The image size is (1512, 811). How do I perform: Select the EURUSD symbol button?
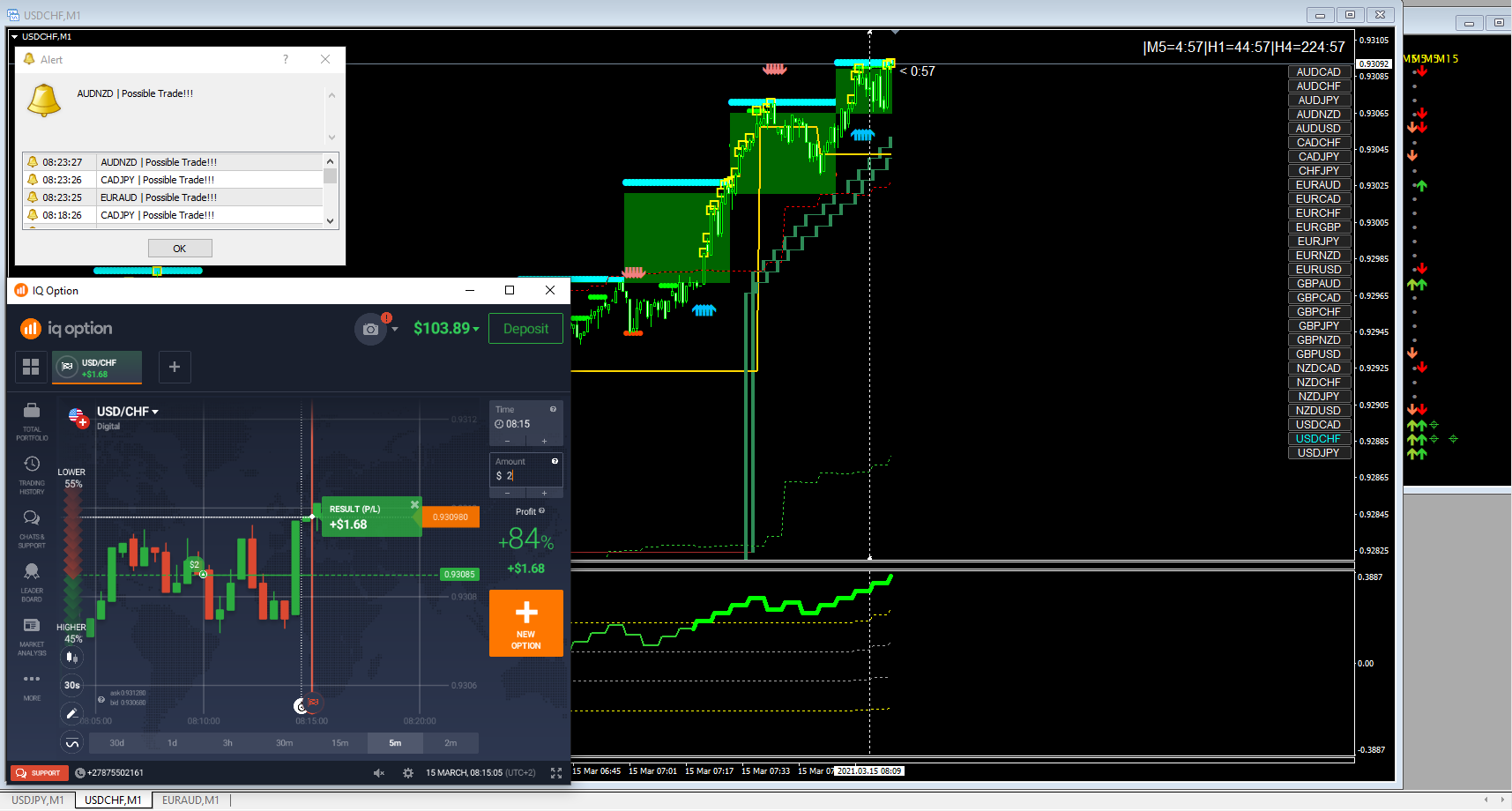coord(1319,270)
